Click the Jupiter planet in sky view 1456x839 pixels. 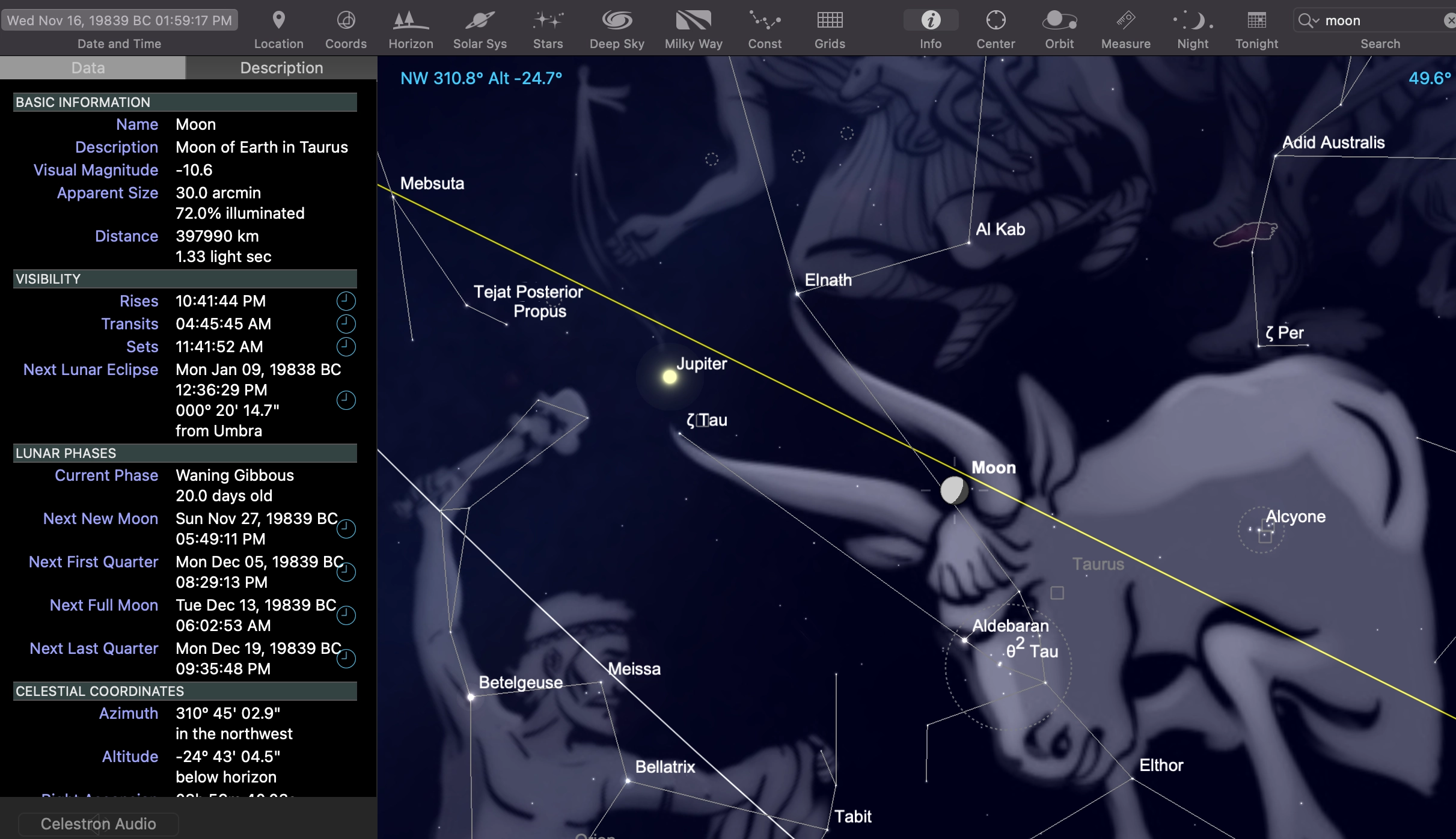(x=670, y=377)
